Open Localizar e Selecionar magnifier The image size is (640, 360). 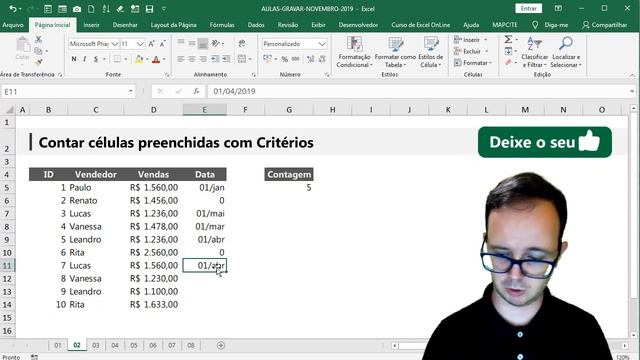pyautogui.click(x=566, y=52)
